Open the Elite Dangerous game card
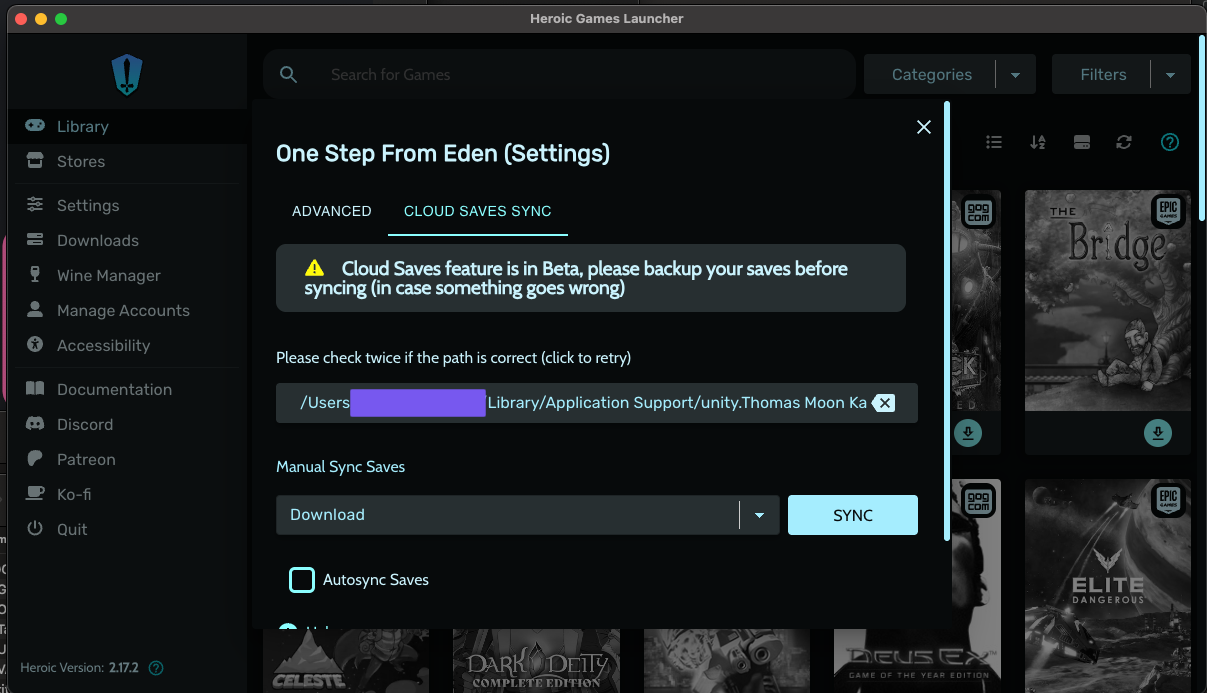This screenshot has width=1207, height=693. pyautogui.click(x=1108, y=586)
